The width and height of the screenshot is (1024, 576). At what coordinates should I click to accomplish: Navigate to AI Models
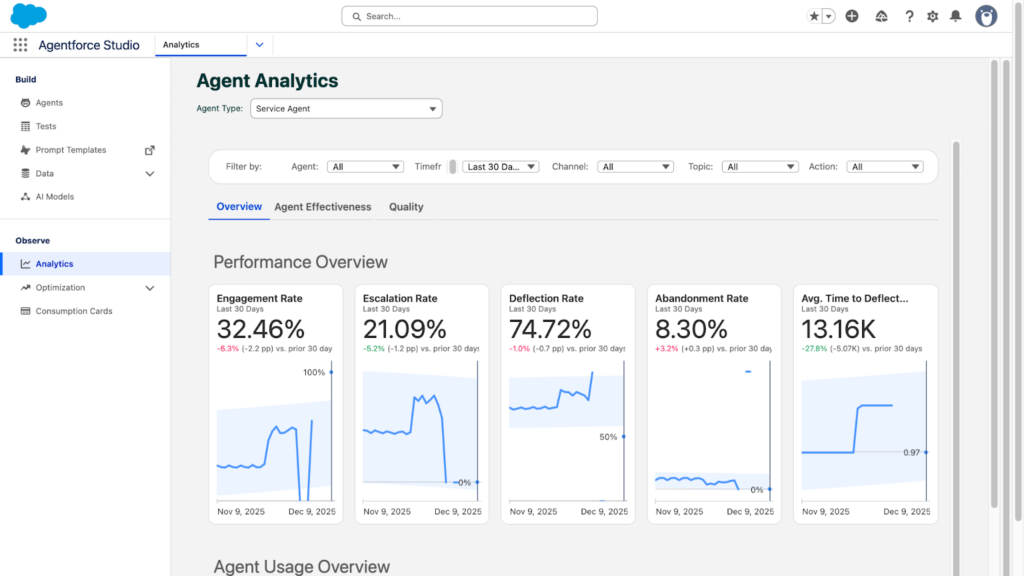point(55,196)
